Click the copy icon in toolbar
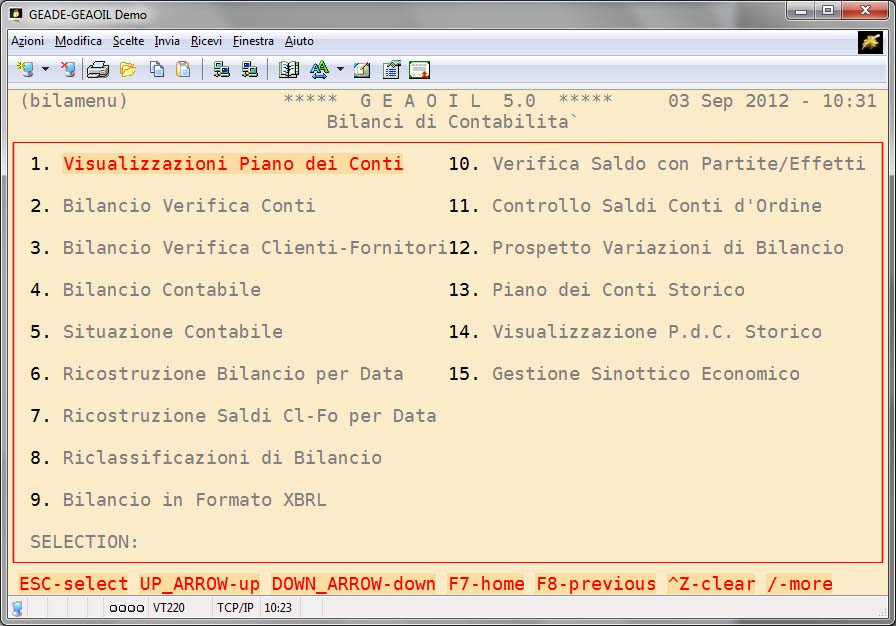The image size is (896, 626). pos(157,69)
